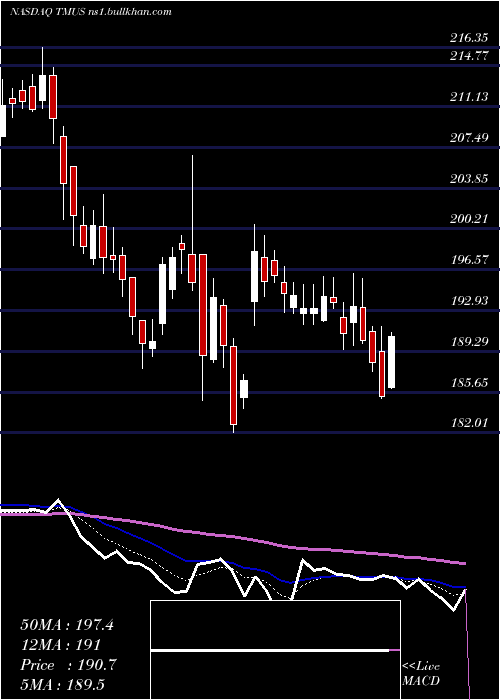
Task: Click the 214.77 price level label
Action: coord(468,56)
